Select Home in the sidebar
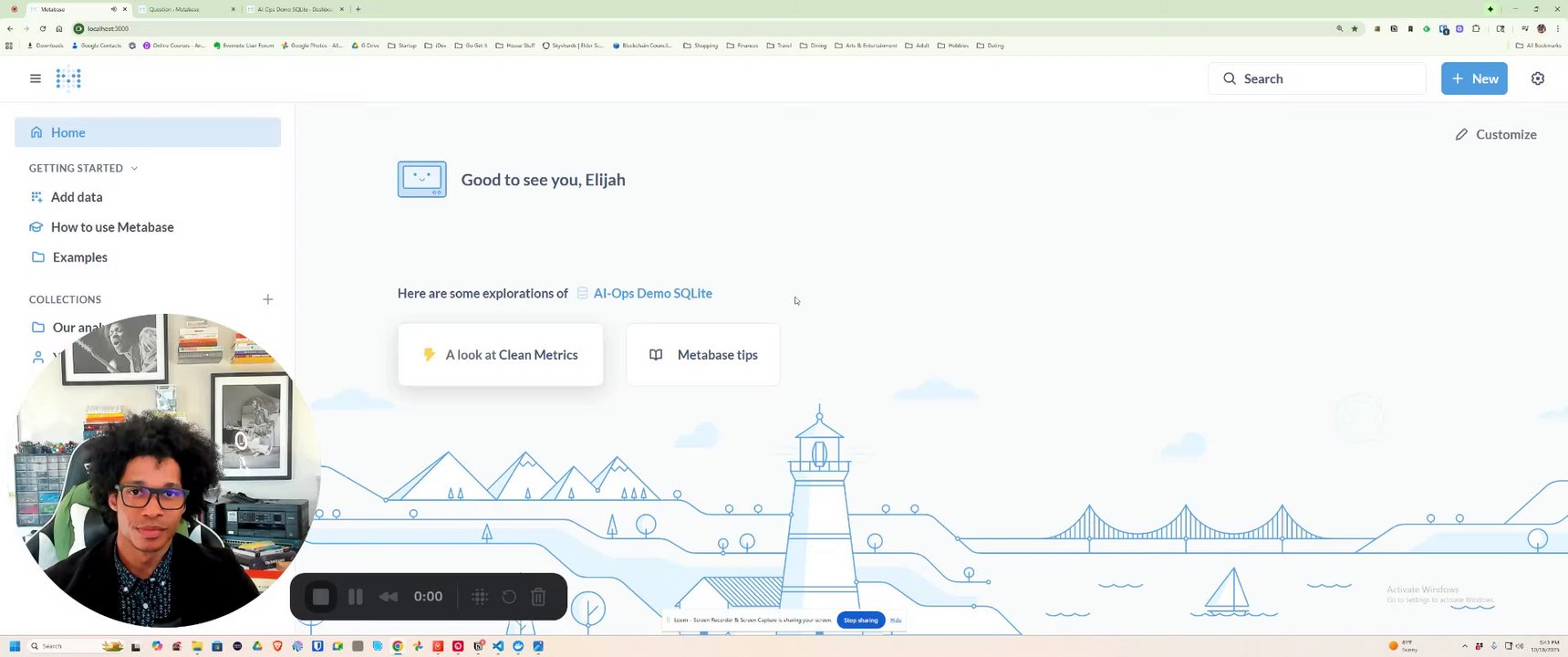Viewport: 1568px width, 657px height. [x=148, y=132]
